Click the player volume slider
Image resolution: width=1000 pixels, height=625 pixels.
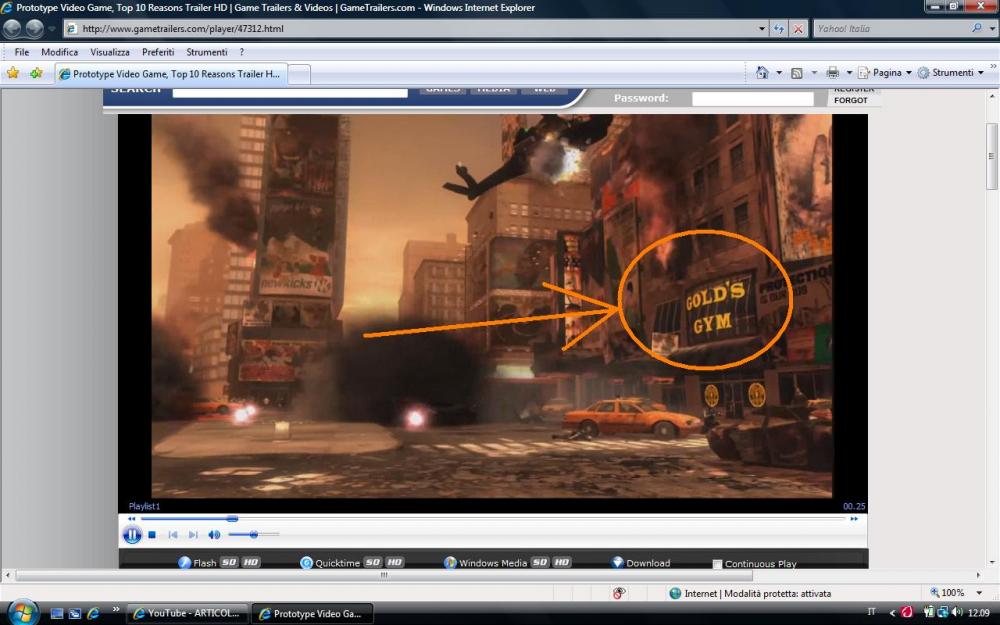click(254, 535)
